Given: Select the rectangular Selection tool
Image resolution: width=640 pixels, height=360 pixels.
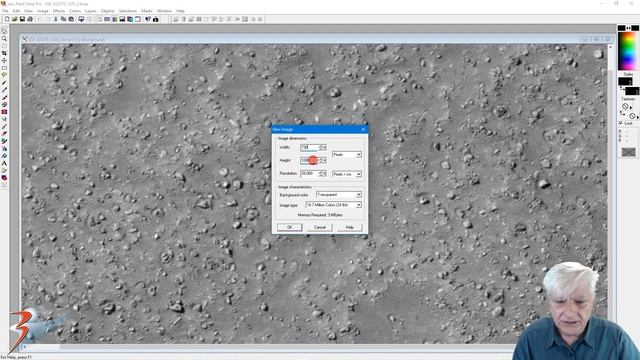Looking at the screenshot, I should 4,68.
